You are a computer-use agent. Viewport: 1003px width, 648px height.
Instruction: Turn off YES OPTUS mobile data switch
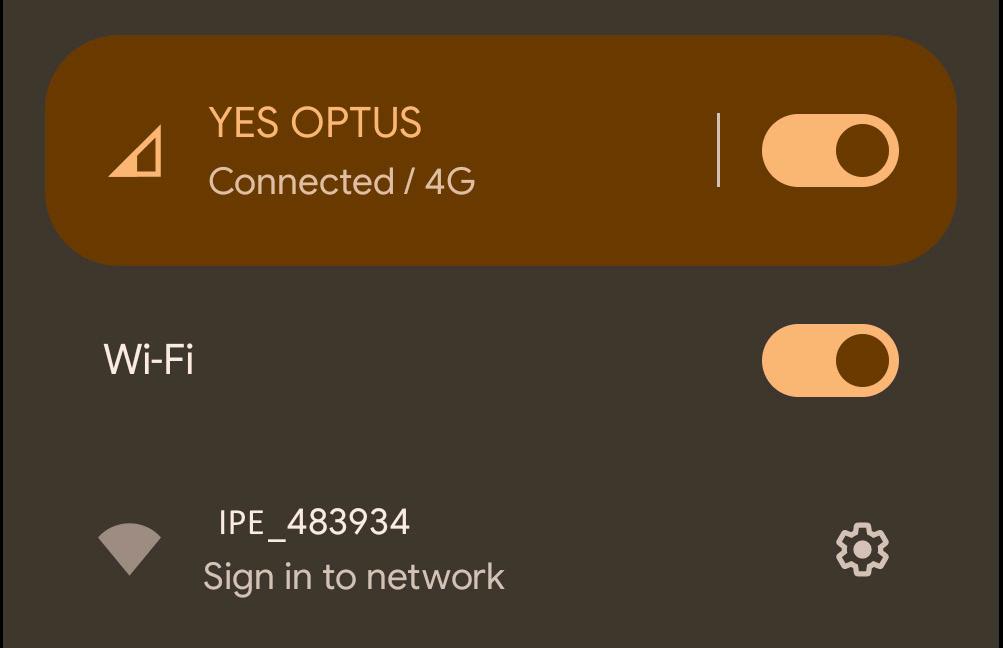(830, 150)
